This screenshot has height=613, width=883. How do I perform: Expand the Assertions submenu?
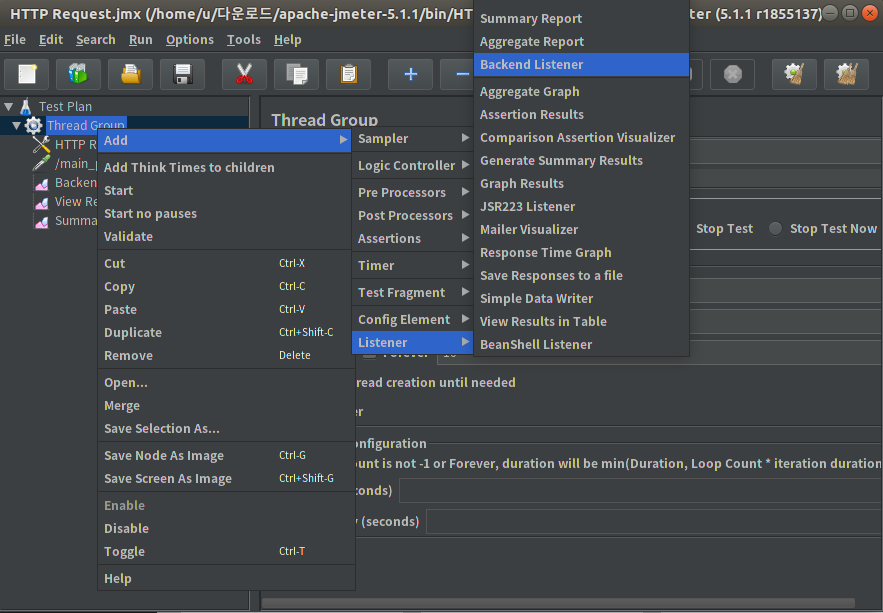(x=412, y=239)
